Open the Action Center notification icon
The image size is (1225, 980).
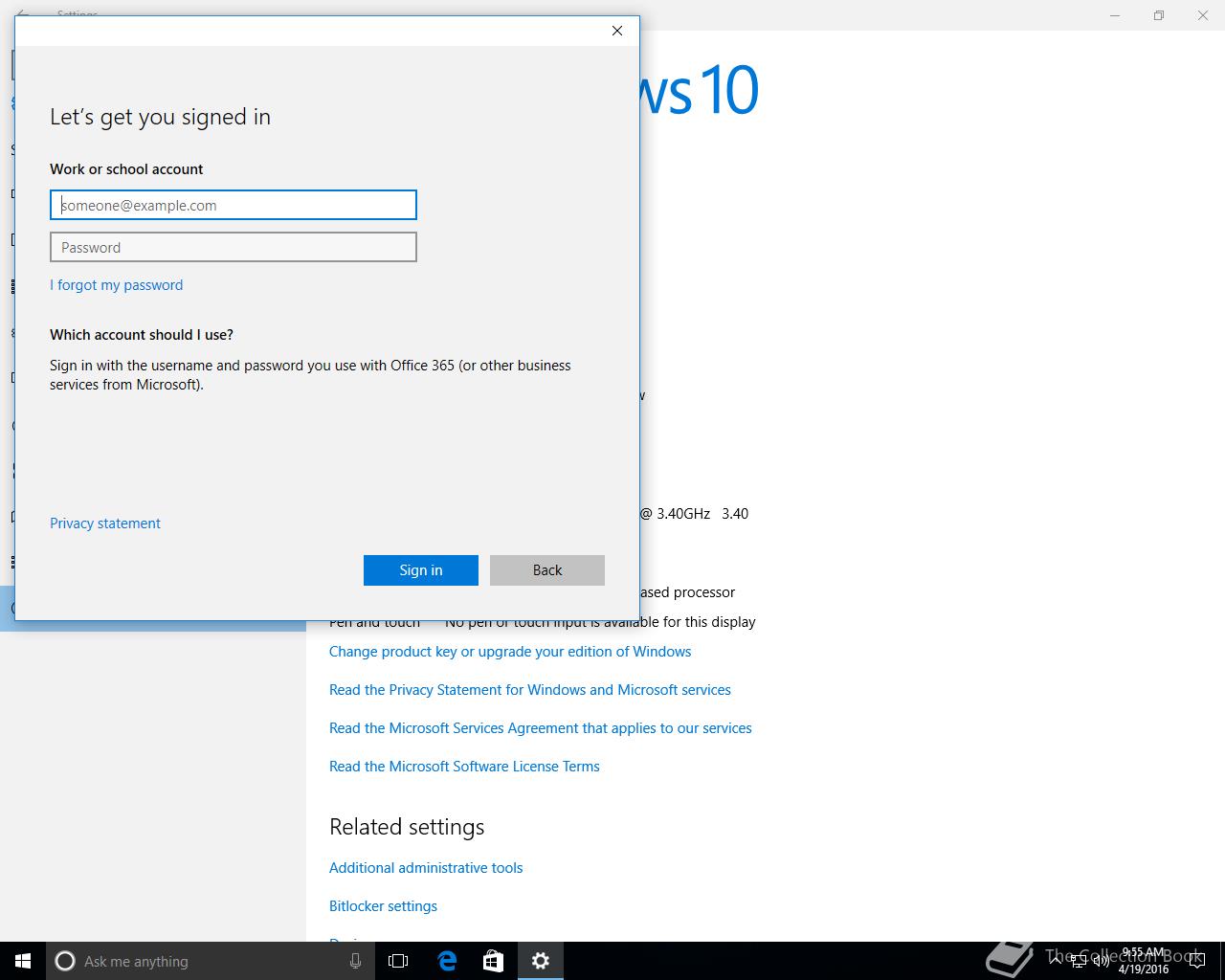click(1196, 961)
